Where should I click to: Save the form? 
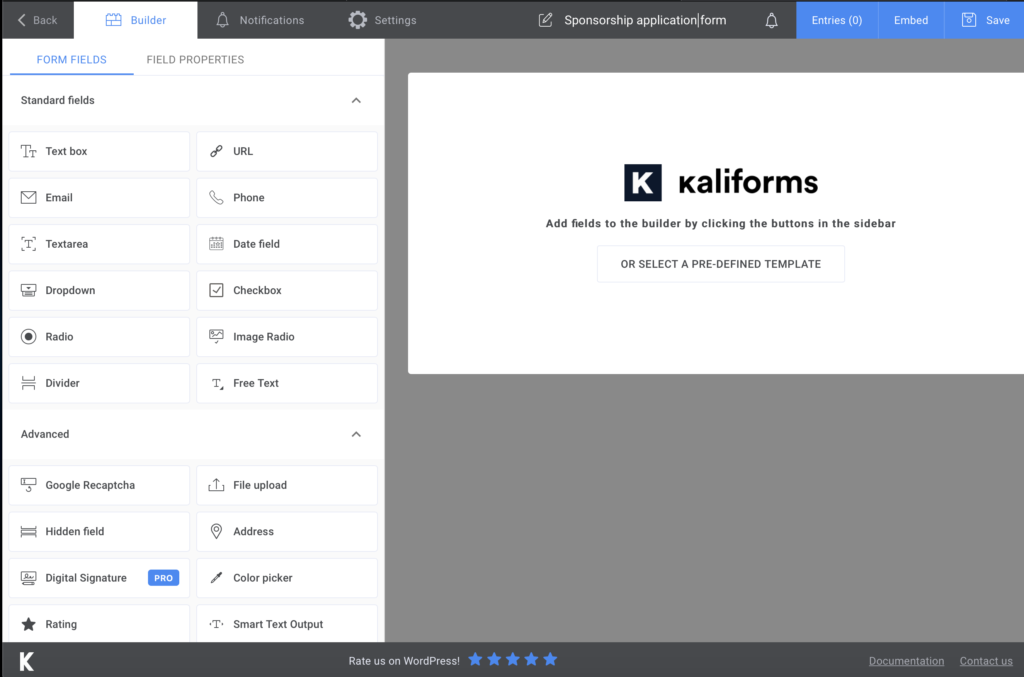[985, 20]
